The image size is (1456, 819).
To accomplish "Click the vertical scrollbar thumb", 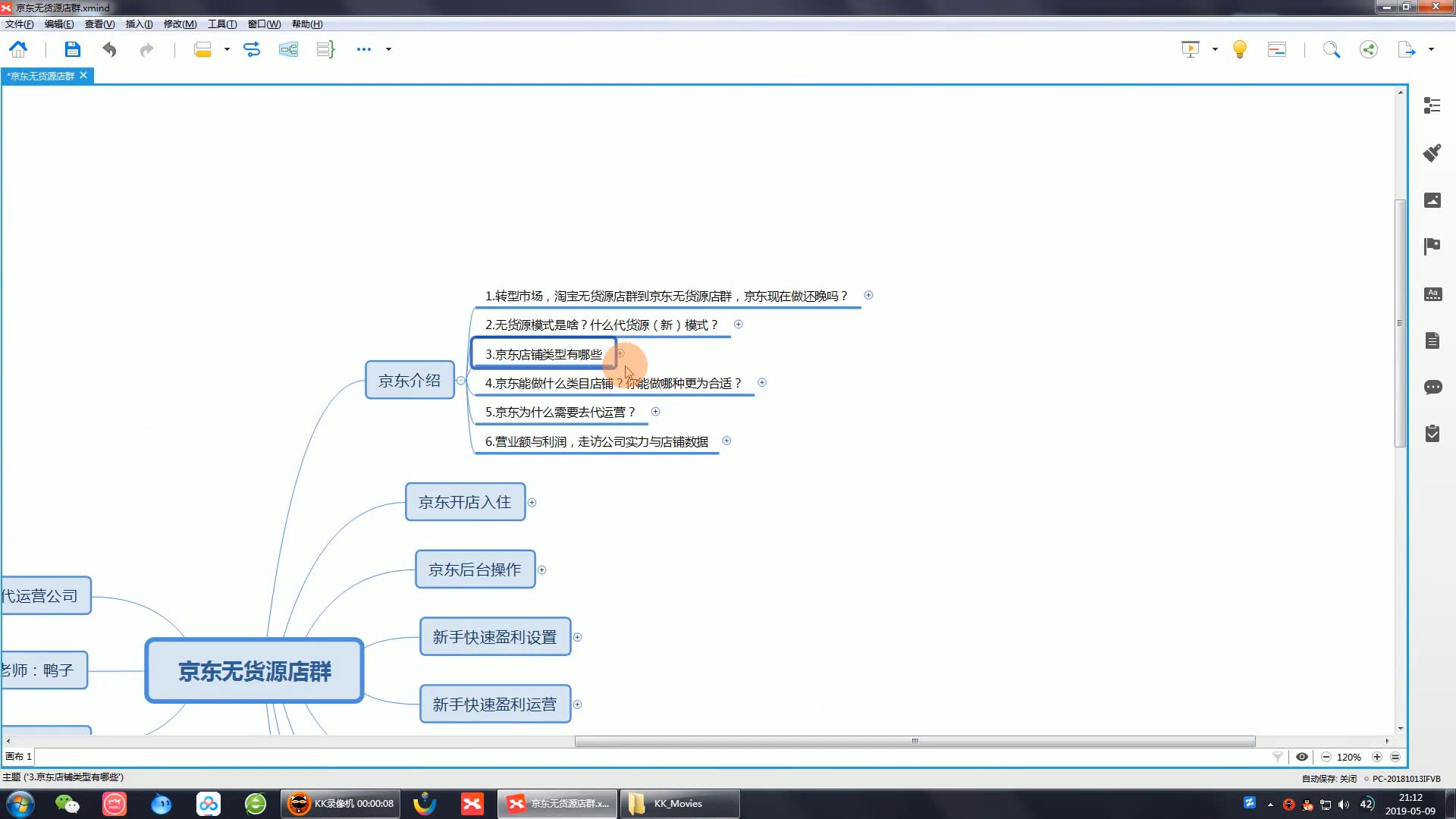I will click(x=1400, y=323).
